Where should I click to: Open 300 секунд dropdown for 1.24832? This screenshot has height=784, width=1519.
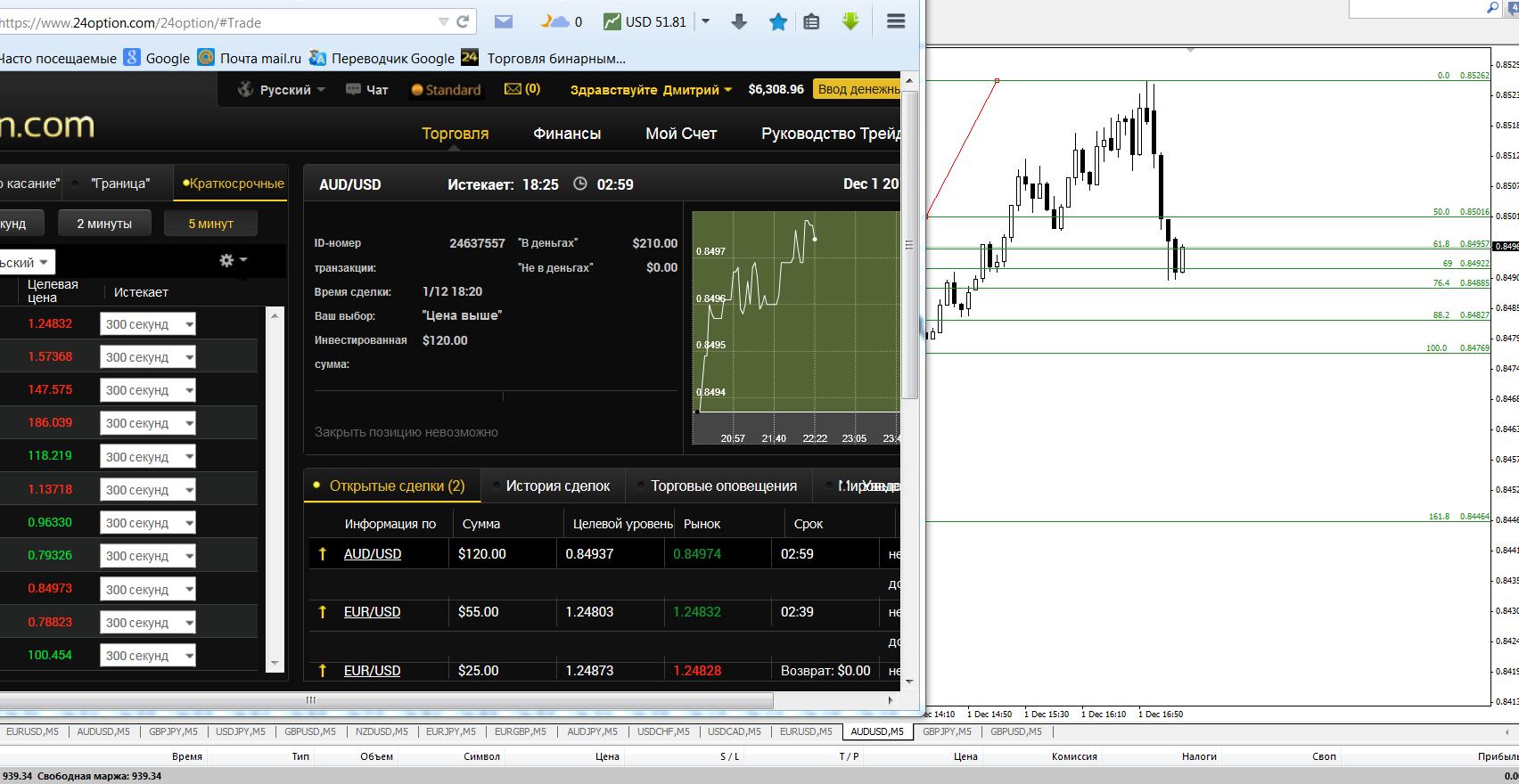pyautogui.click(x=148, y=324)
